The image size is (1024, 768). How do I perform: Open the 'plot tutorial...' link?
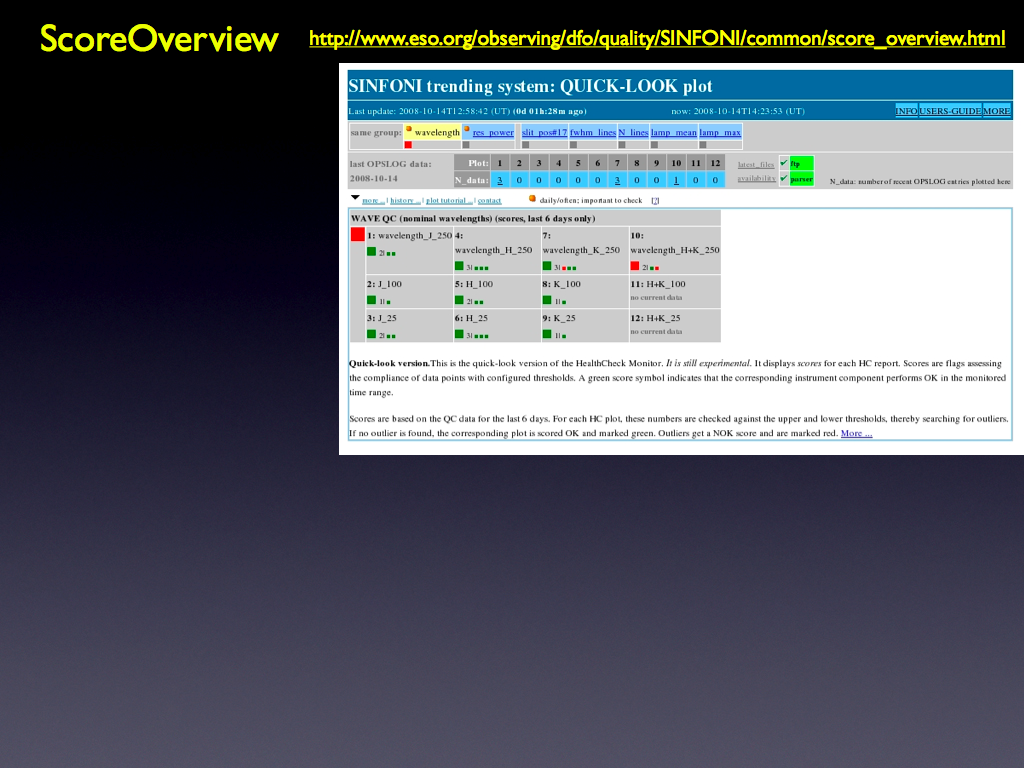click(x=449, y=200)
